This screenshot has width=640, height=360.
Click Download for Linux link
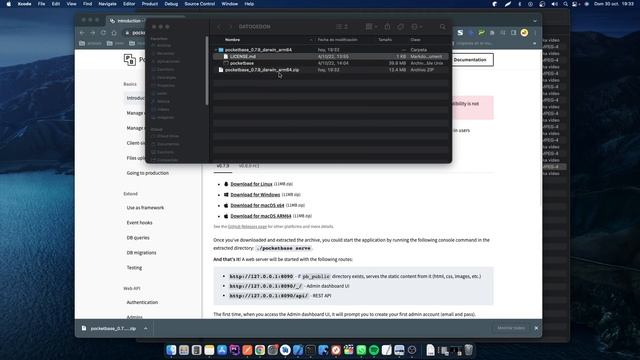(251, 184)
